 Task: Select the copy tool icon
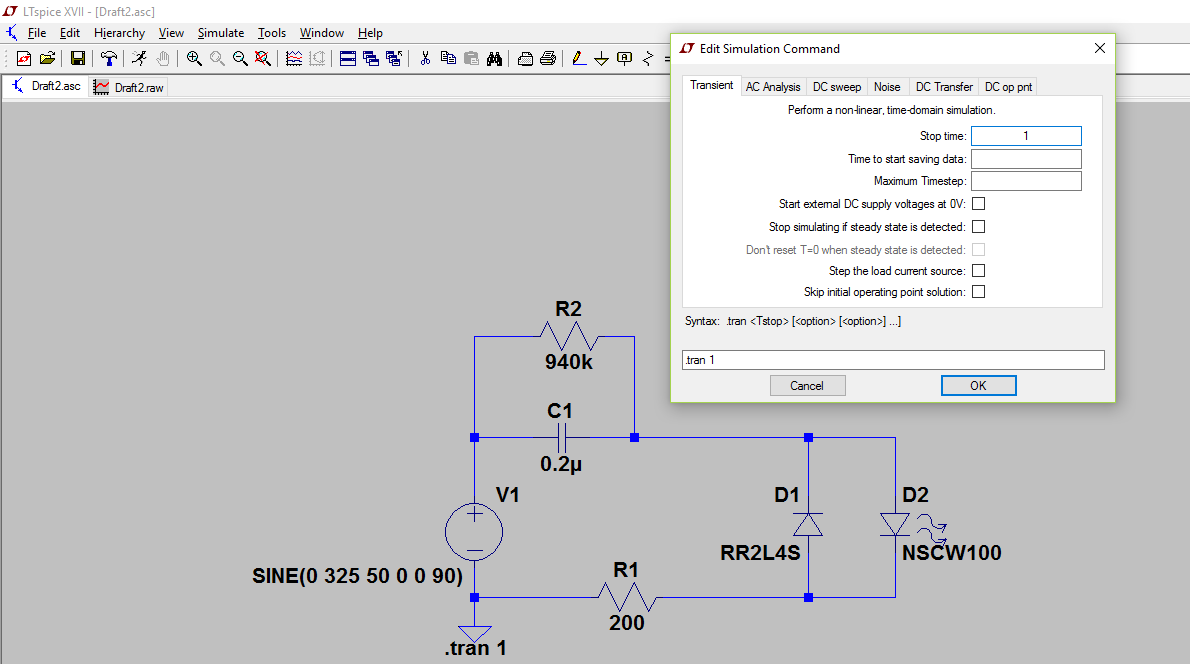[448, 58]
